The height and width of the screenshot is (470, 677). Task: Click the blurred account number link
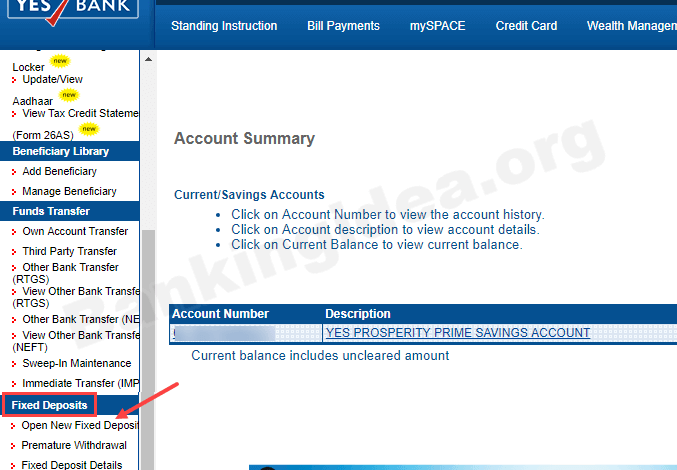224,333
